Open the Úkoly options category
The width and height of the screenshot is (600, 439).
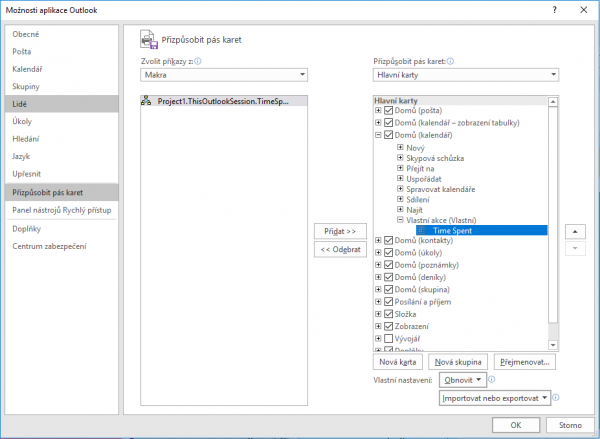62,121
